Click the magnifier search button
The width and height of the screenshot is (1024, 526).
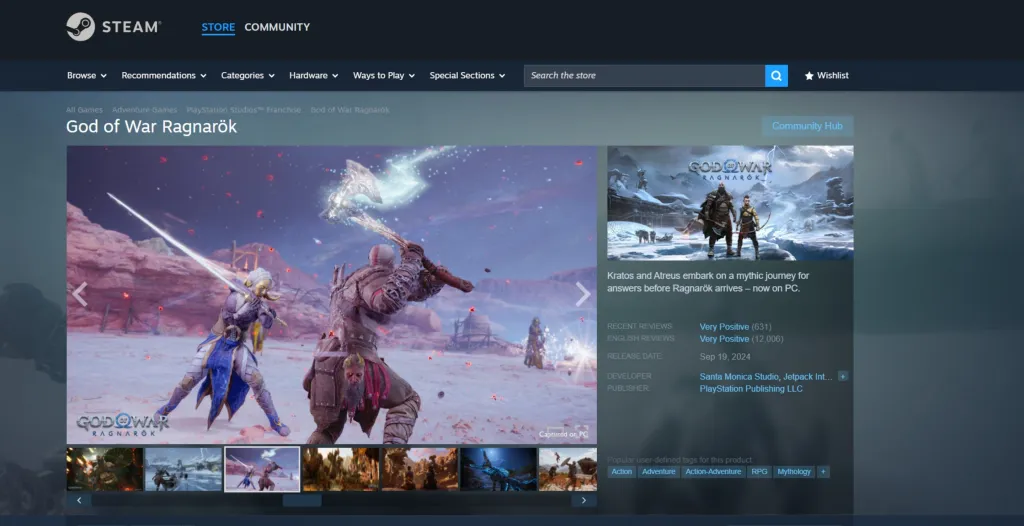click(776, 76)
